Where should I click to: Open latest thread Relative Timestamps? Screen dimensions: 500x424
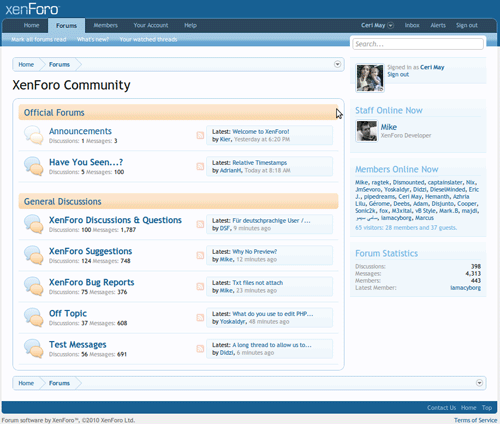[260, 163]
